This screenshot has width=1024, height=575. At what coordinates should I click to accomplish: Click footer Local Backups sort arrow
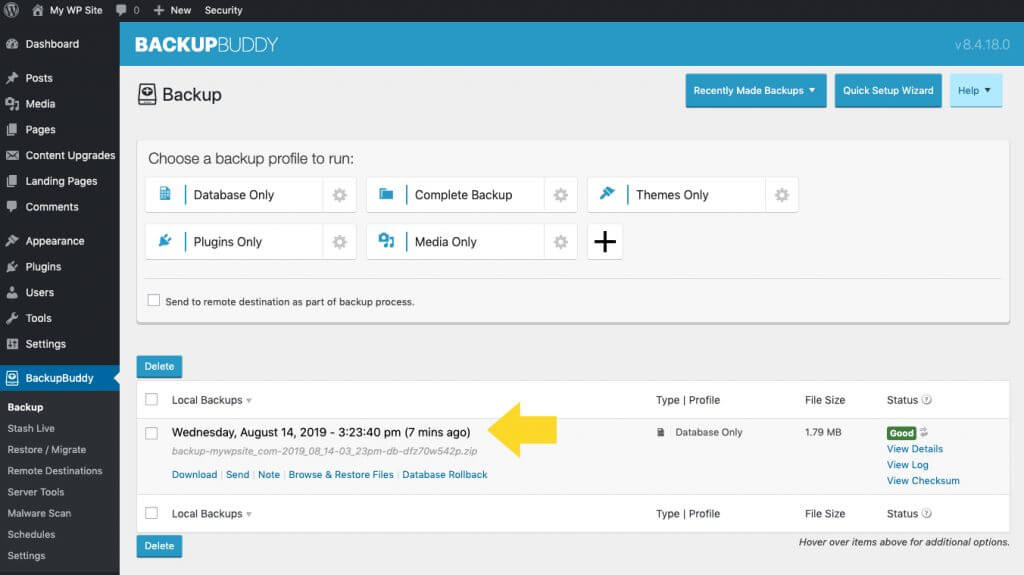[x=249, y=514]
